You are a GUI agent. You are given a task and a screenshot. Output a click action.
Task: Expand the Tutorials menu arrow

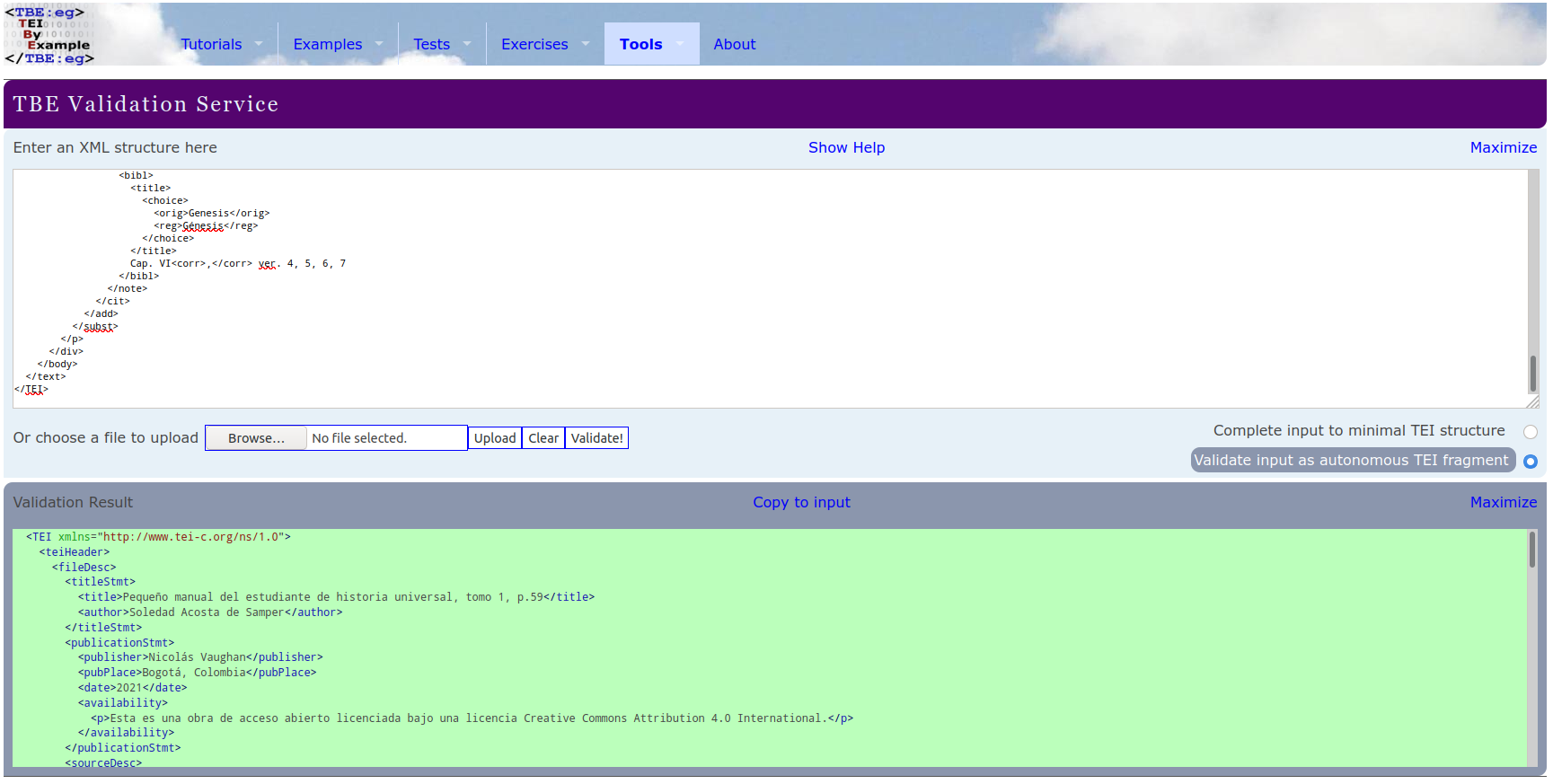(259, 44)
